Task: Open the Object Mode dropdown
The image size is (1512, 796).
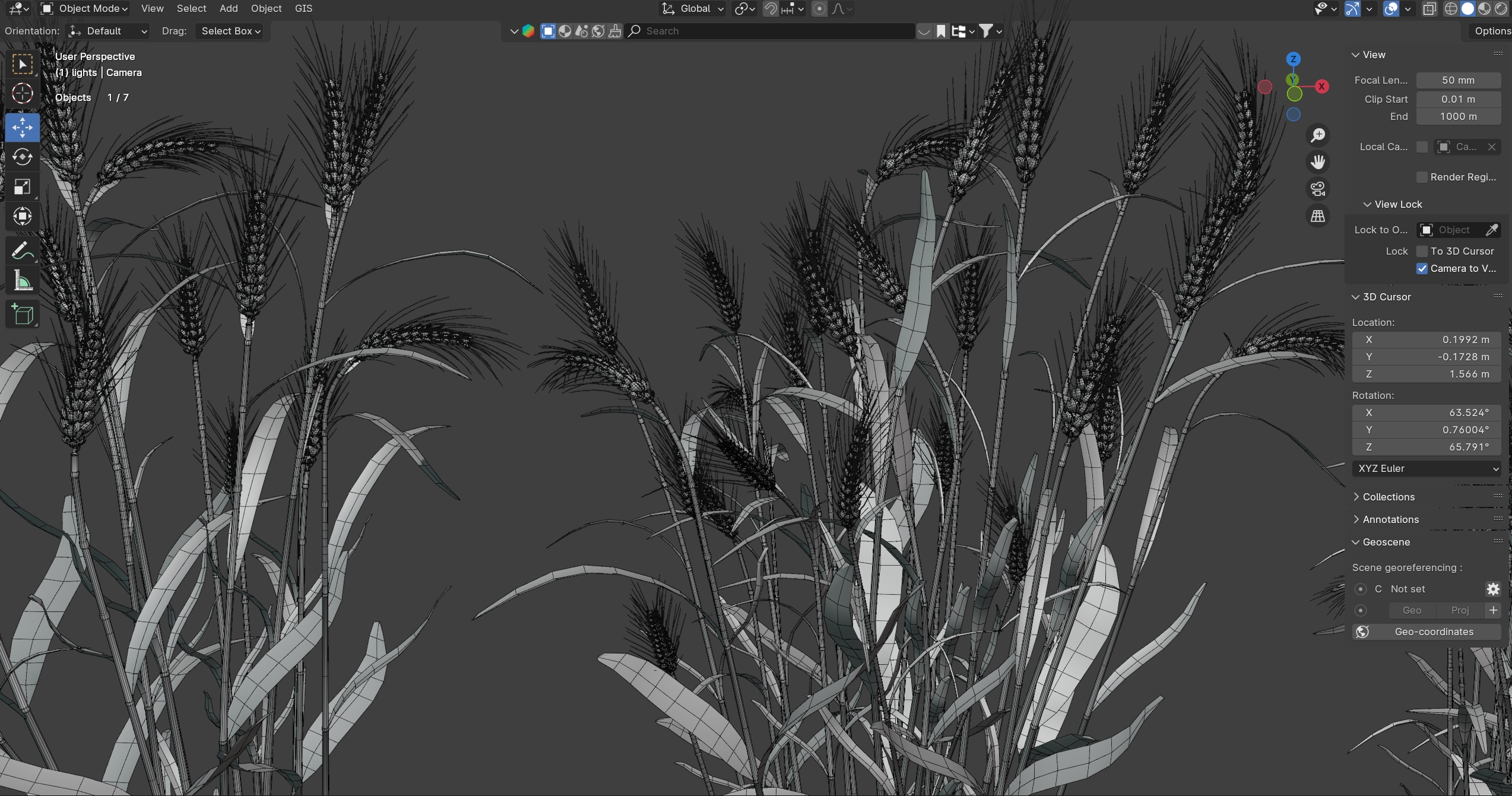Action: click(x=84, y=8)
